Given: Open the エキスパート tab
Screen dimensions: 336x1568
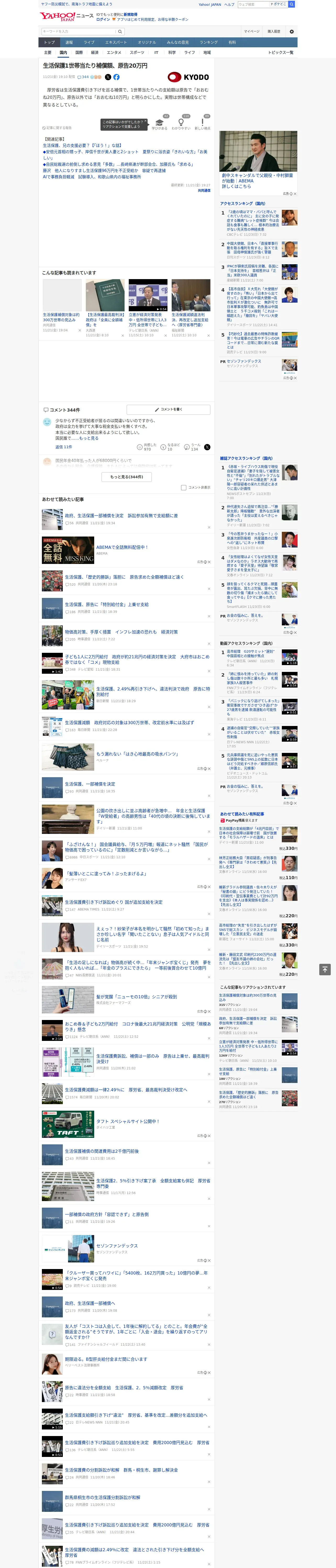Looking at the screenshot, I should tap(116, 43).
